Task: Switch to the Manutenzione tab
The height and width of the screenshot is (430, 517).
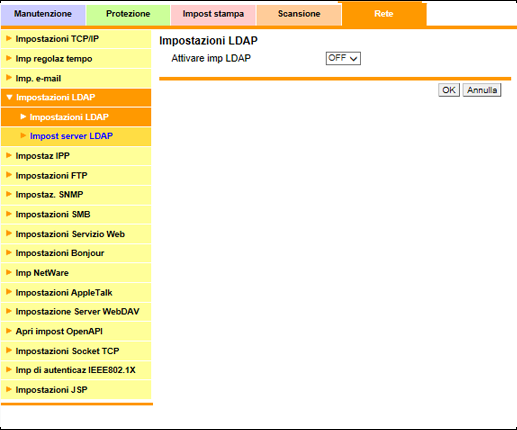Action: pos(43,14)
